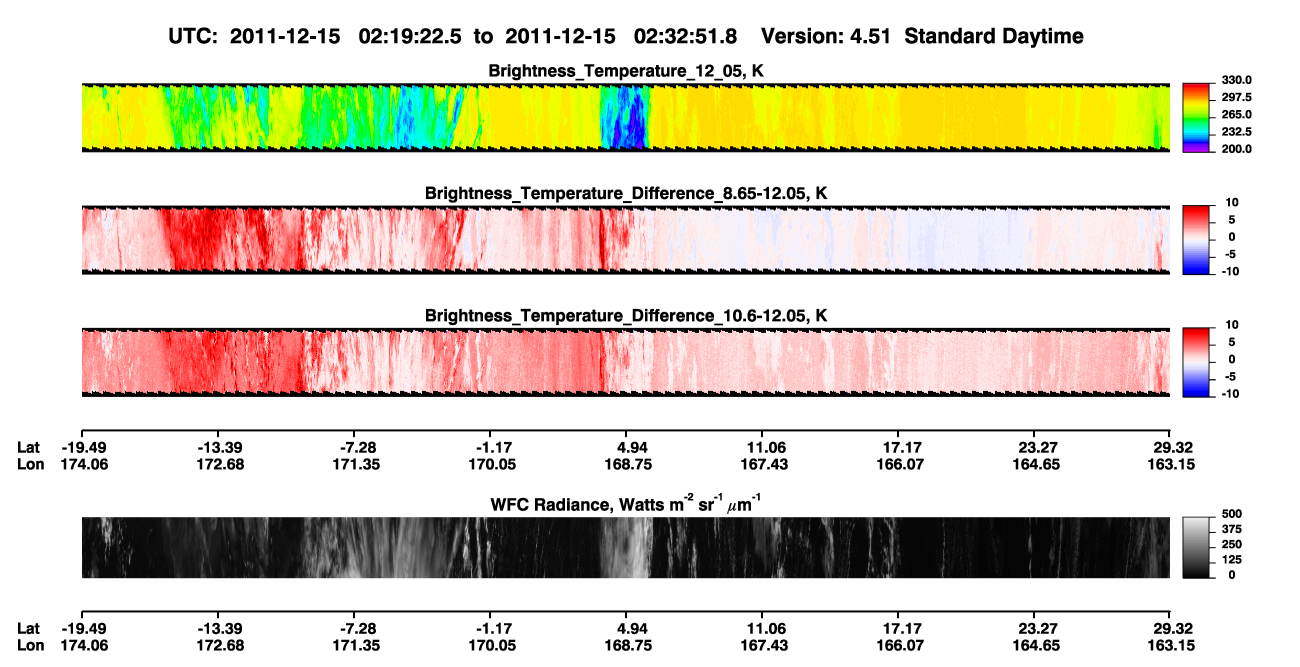
Task: Click the 125 label on WFC color bar
Action: tap(1230, 560)
